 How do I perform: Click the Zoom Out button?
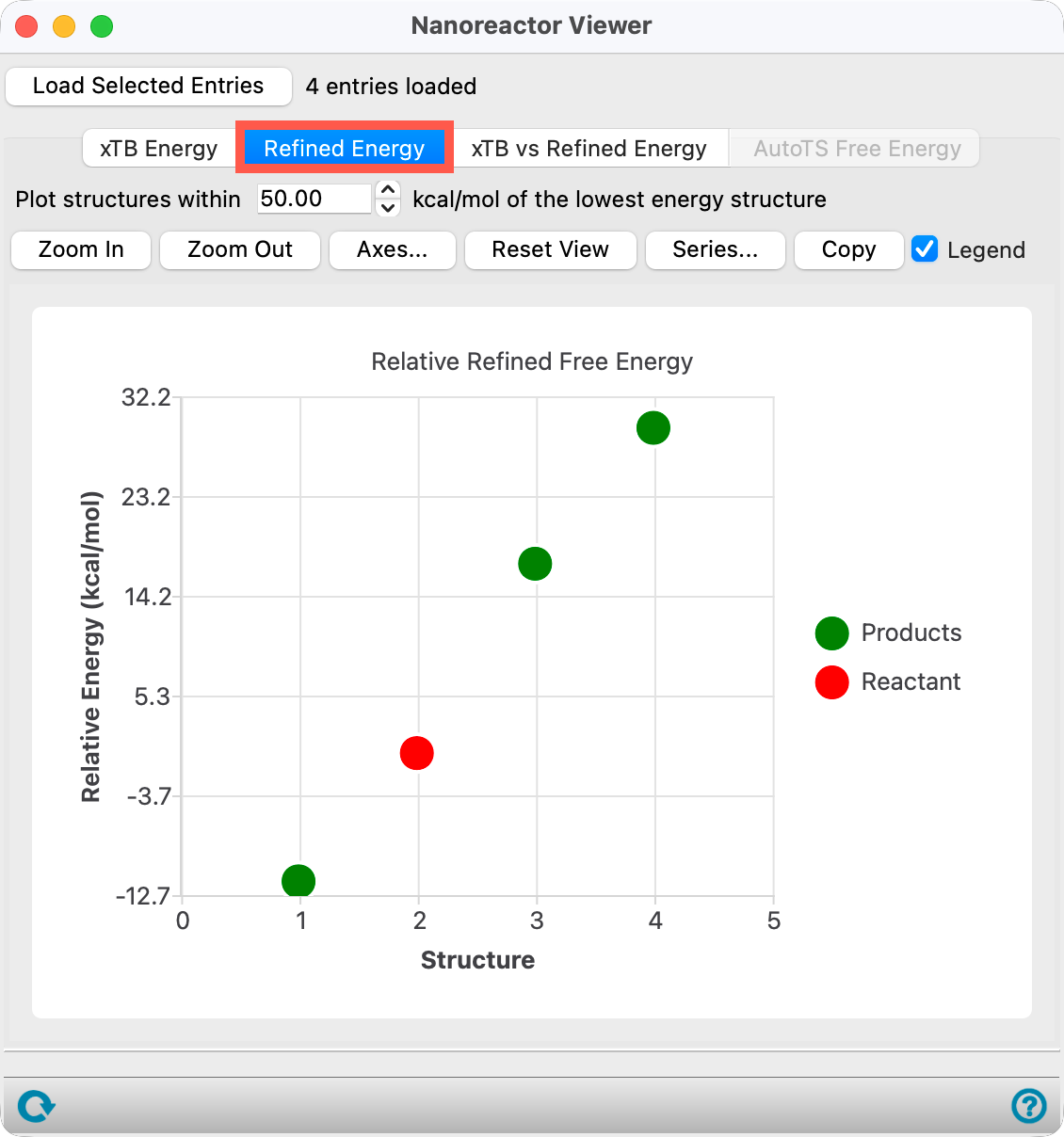pos(240,250)
